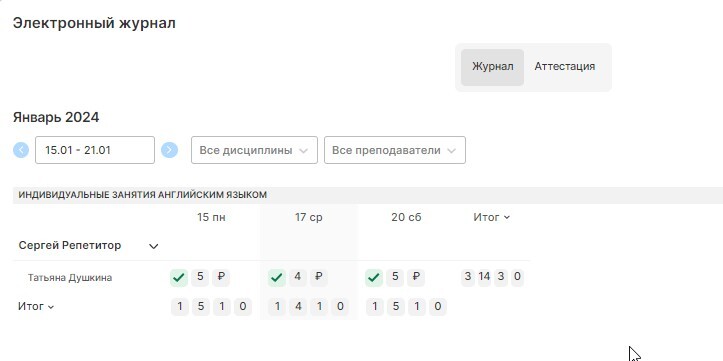Collapse the Сергей Репетитор group
The width and height of the screenshot is (723, 361).
(154, 246)
